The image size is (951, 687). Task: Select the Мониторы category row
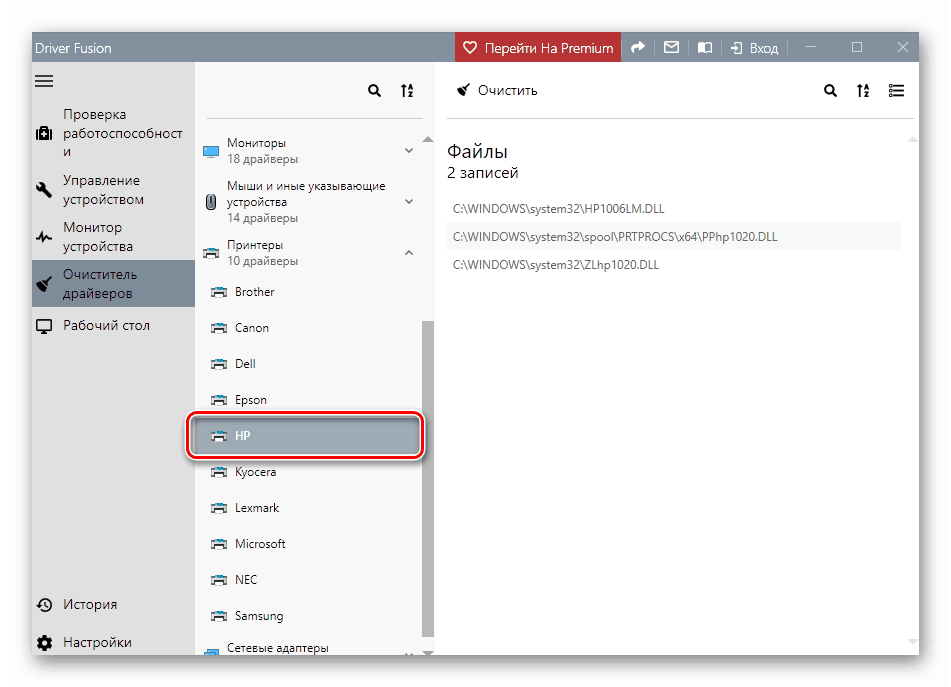[309, 150]
